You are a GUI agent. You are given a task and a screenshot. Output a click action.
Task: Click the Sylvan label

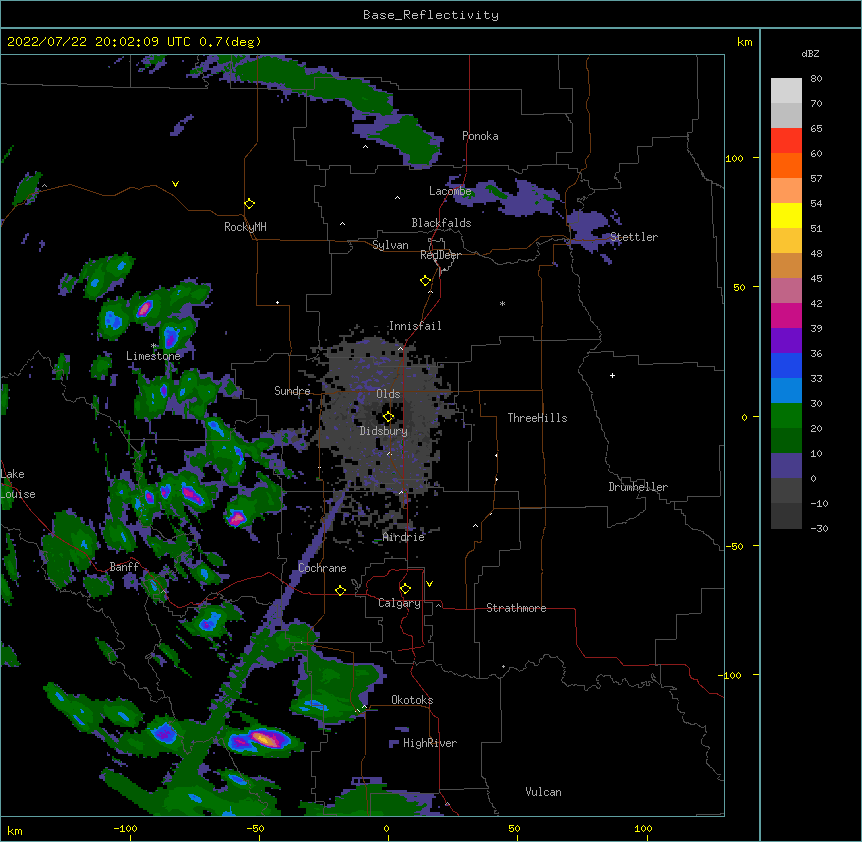[390, 245]
